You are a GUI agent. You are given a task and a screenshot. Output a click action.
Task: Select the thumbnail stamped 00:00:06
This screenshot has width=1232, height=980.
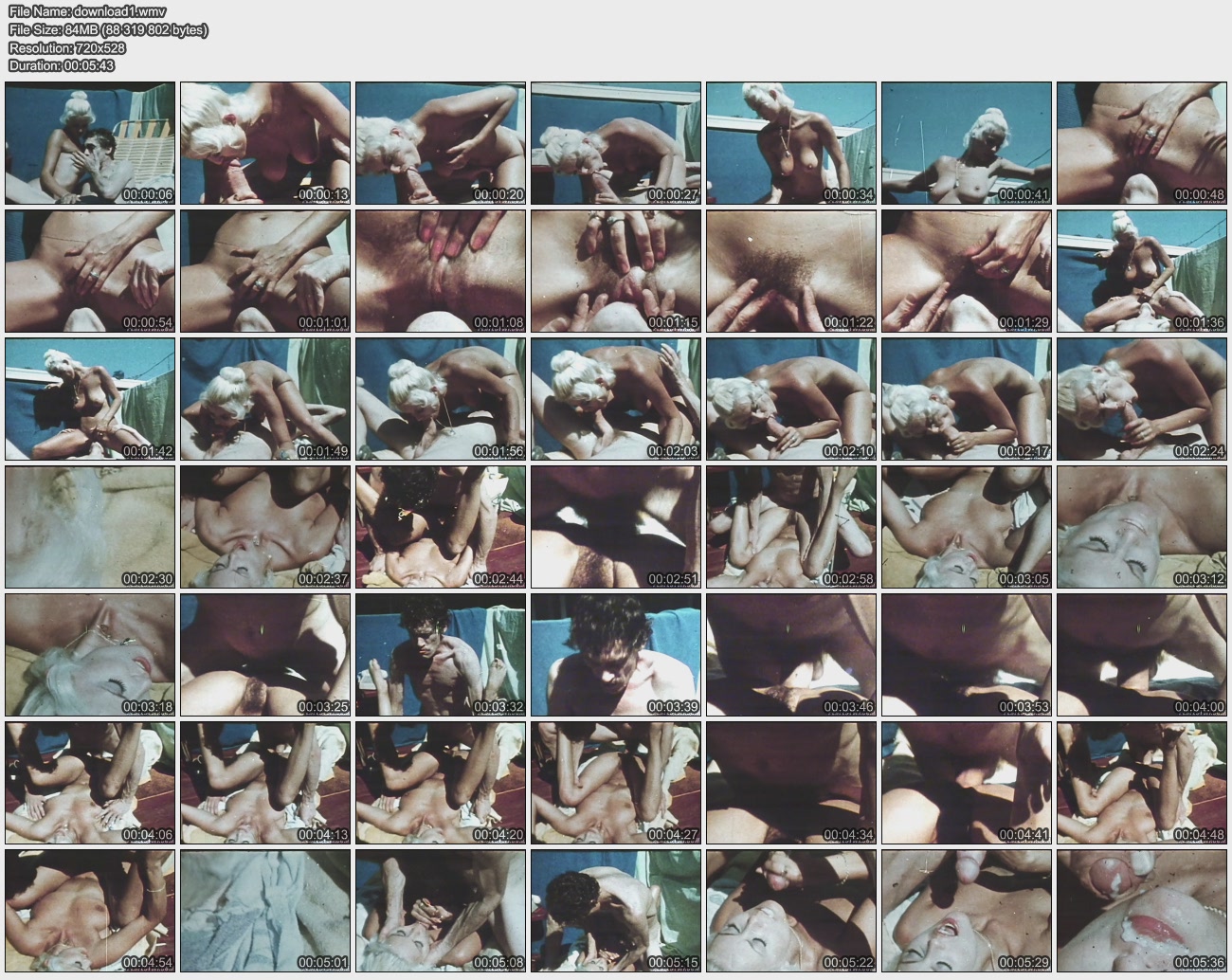[x=90, y=143]
